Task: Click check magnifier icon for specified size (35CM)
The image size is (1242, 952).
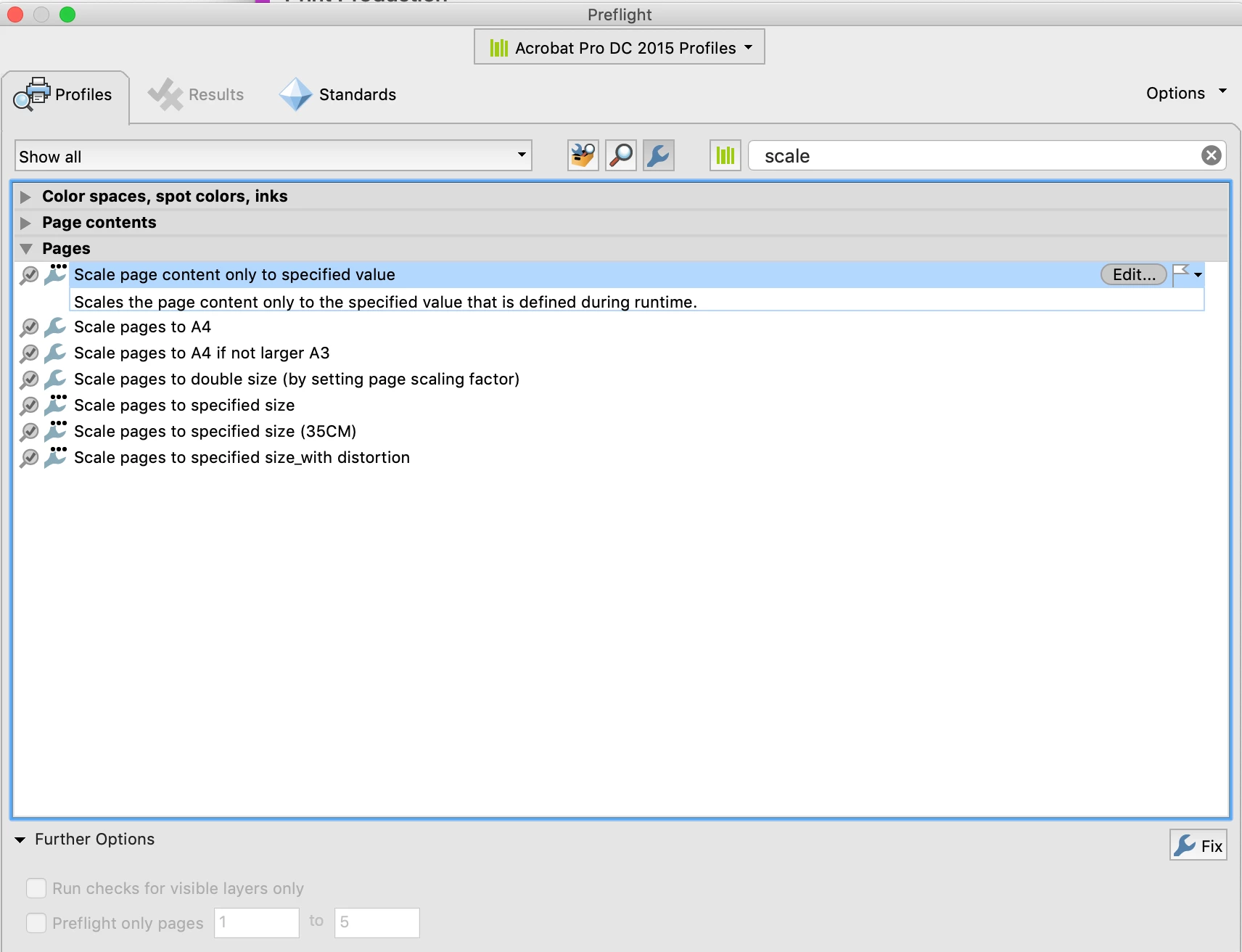Action: coord(29,432)
